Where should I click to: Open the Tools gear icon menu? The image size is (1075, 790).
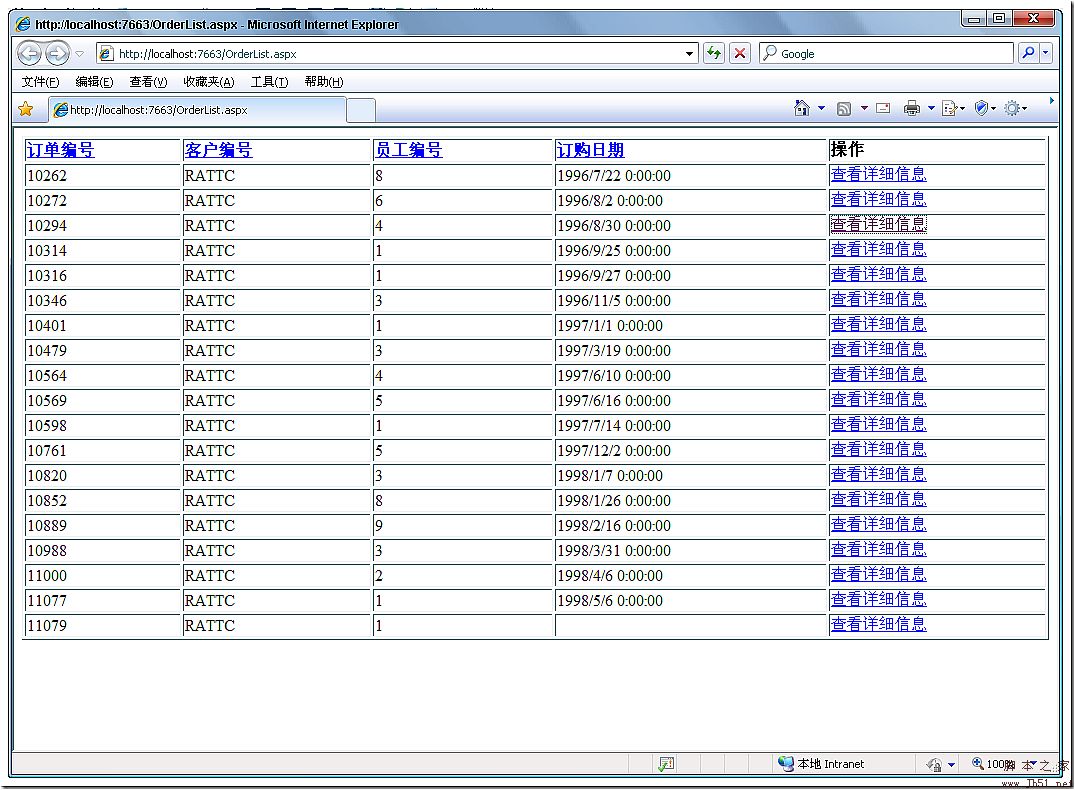click(1011, 108)
